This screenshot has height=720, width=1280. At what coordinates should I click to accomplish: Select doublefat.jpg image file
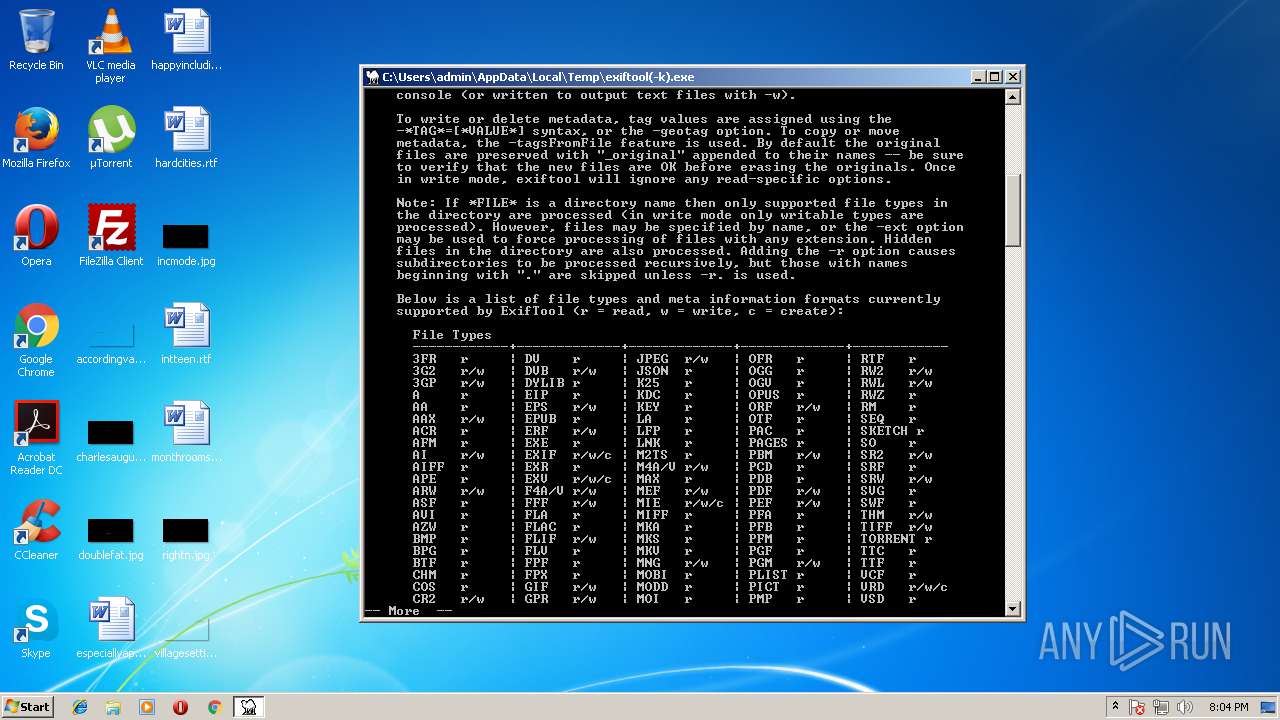110,539
